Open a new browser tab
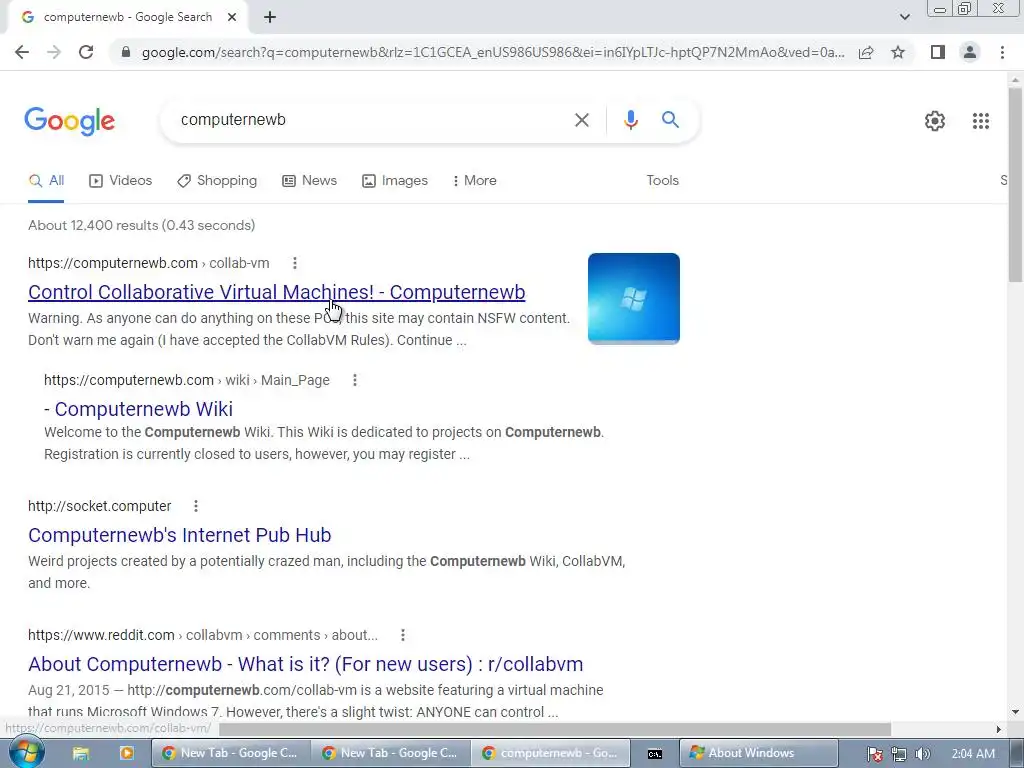 coord(270,18)
